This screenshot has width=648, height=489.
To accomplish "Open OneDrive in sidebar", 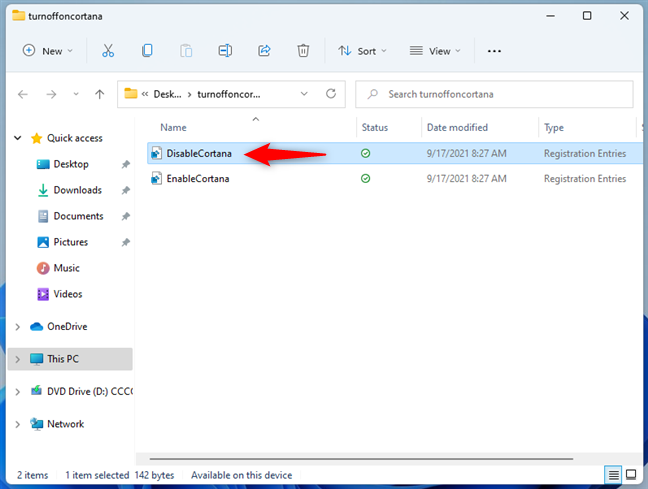I will tap(67, 327).
